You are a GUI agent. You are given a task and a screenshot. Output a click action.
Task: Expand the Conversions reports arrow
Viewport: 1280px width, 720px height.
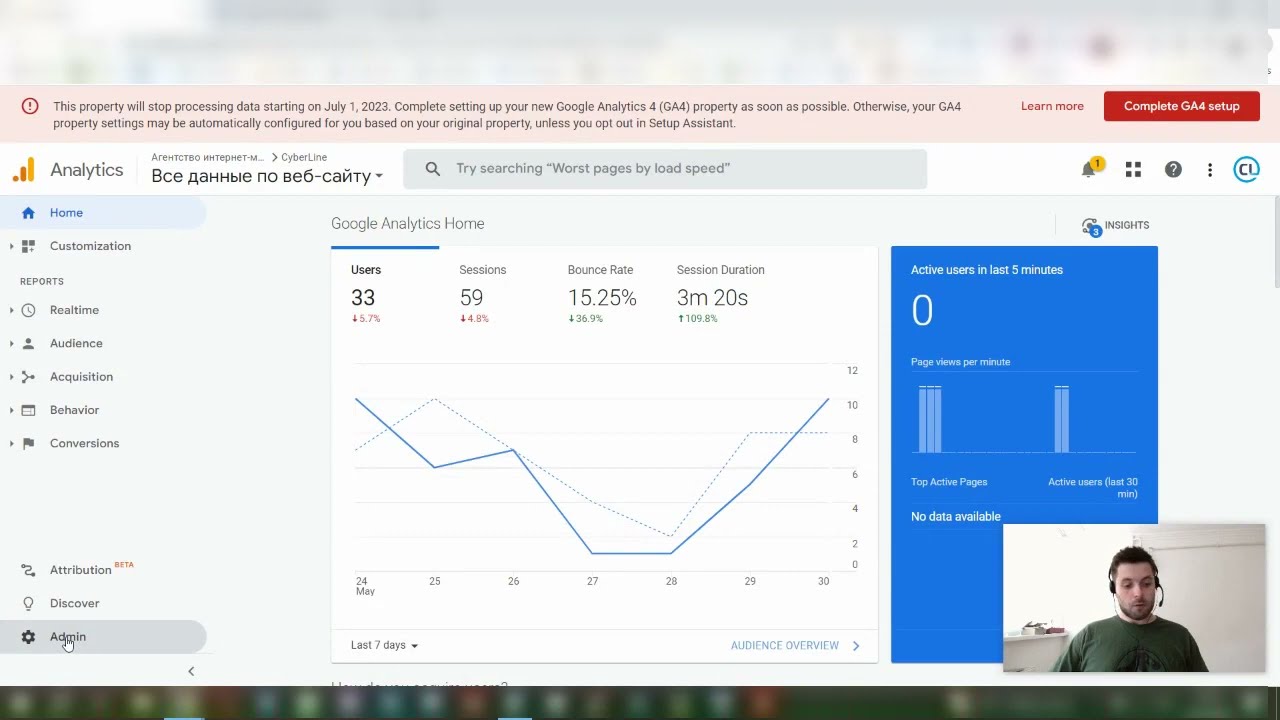click(x=12, y=443)
